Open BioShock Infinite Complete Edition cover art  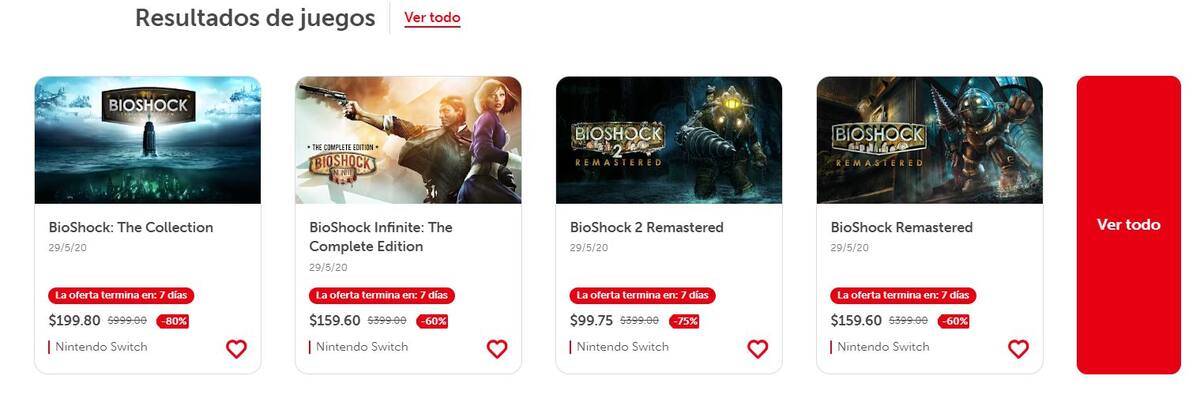[408, 140]
